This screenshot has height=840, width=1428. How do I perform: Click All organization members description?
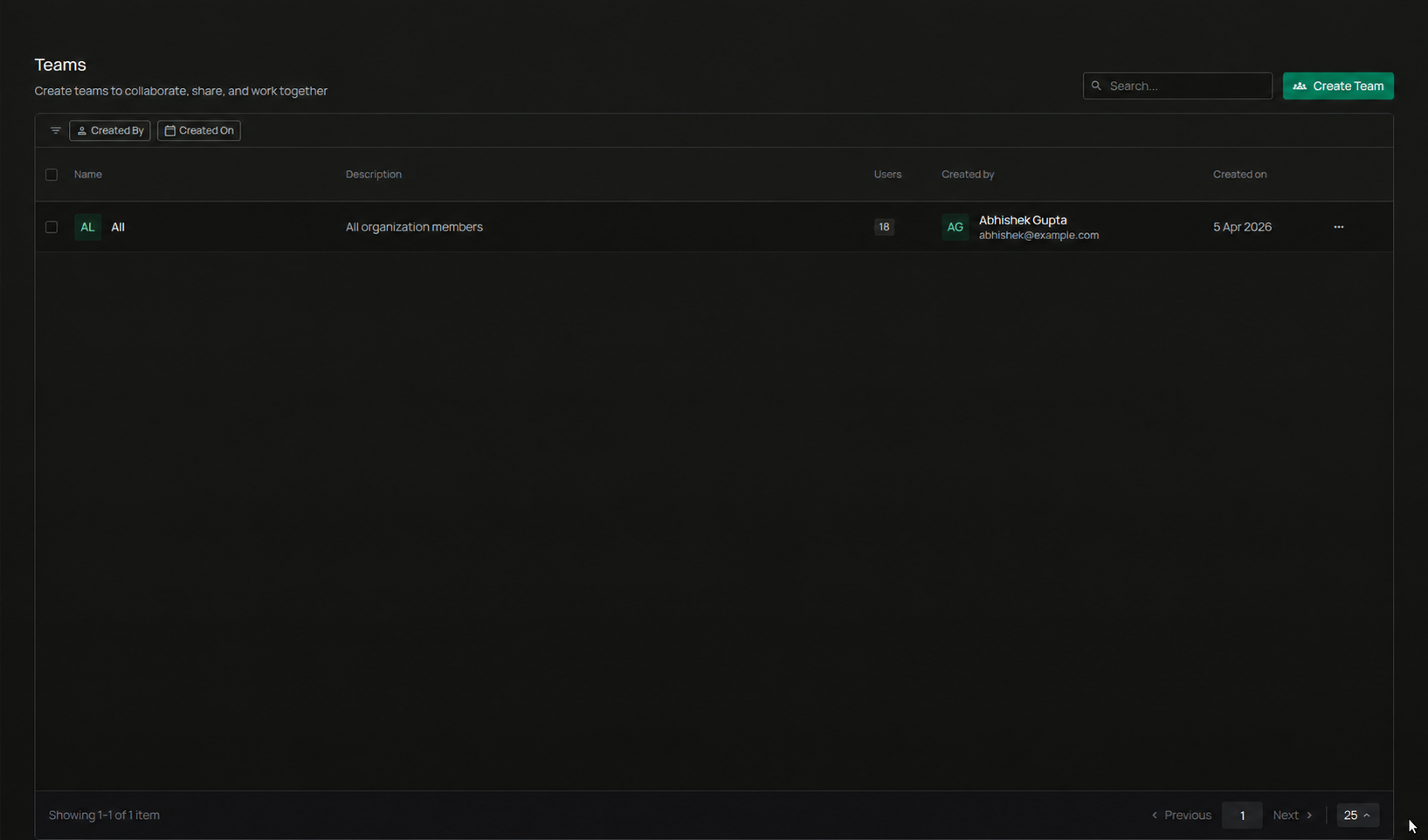414,227
